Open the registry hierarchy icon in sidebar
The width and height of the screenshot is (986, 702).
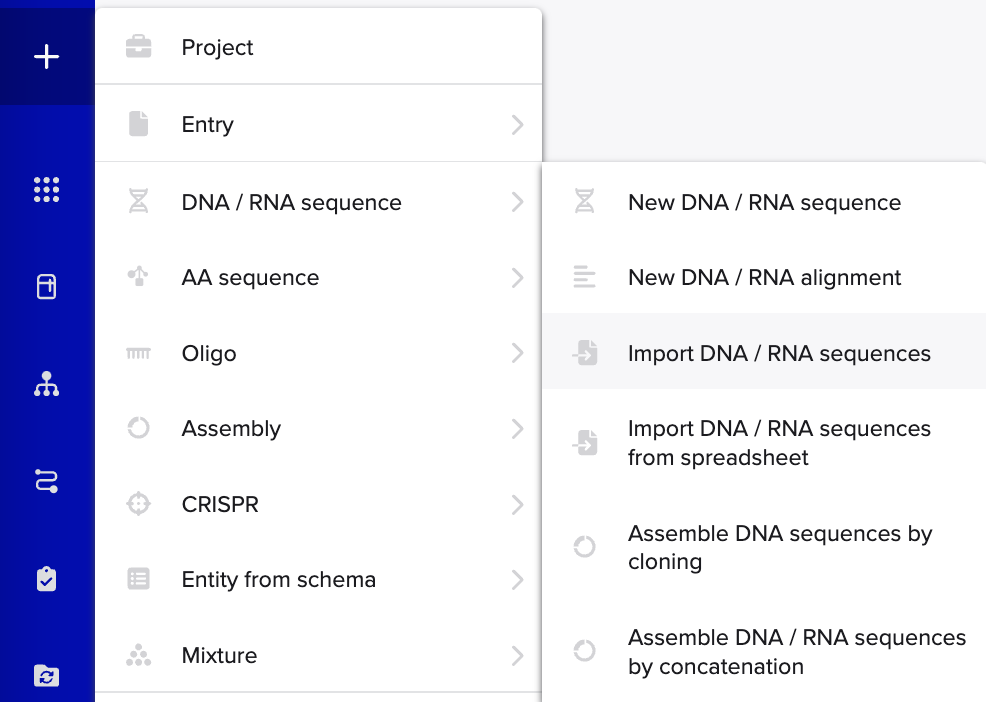[47, 384]
